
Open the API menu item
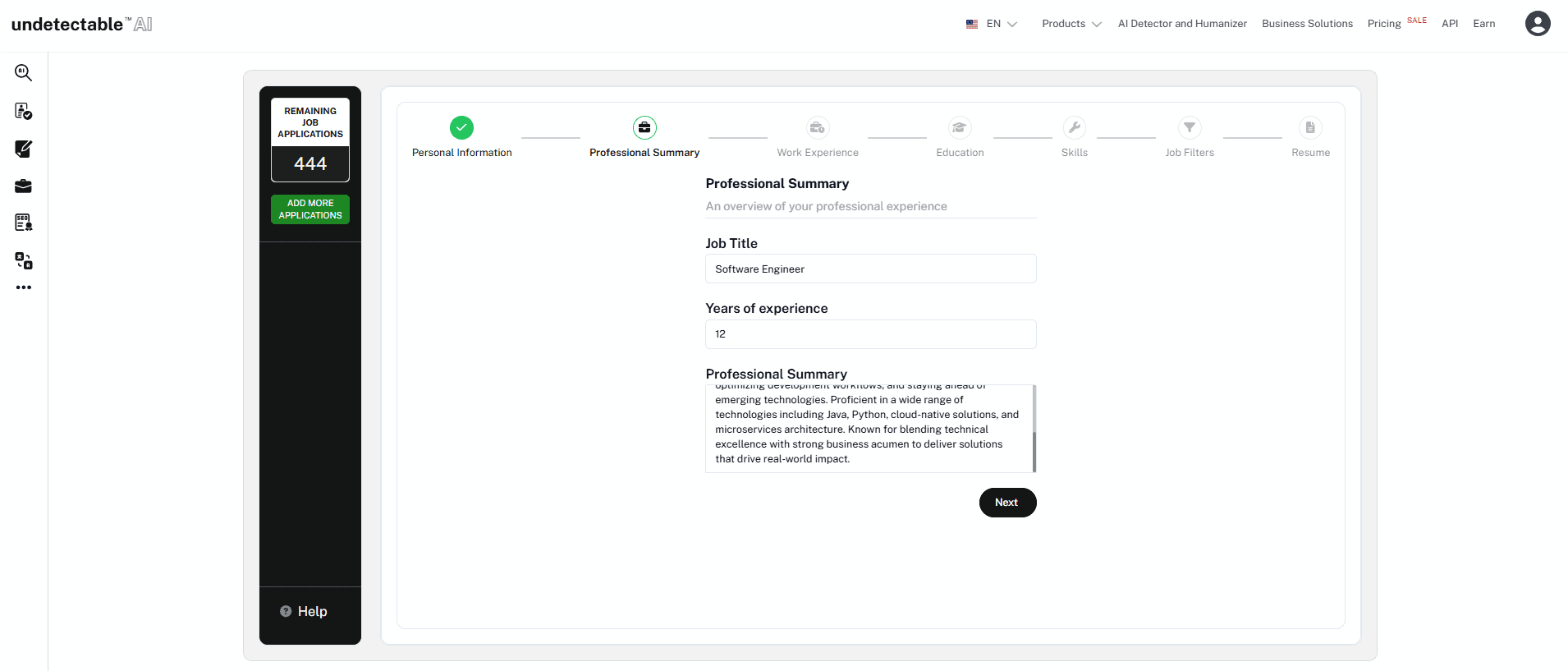1450,24
